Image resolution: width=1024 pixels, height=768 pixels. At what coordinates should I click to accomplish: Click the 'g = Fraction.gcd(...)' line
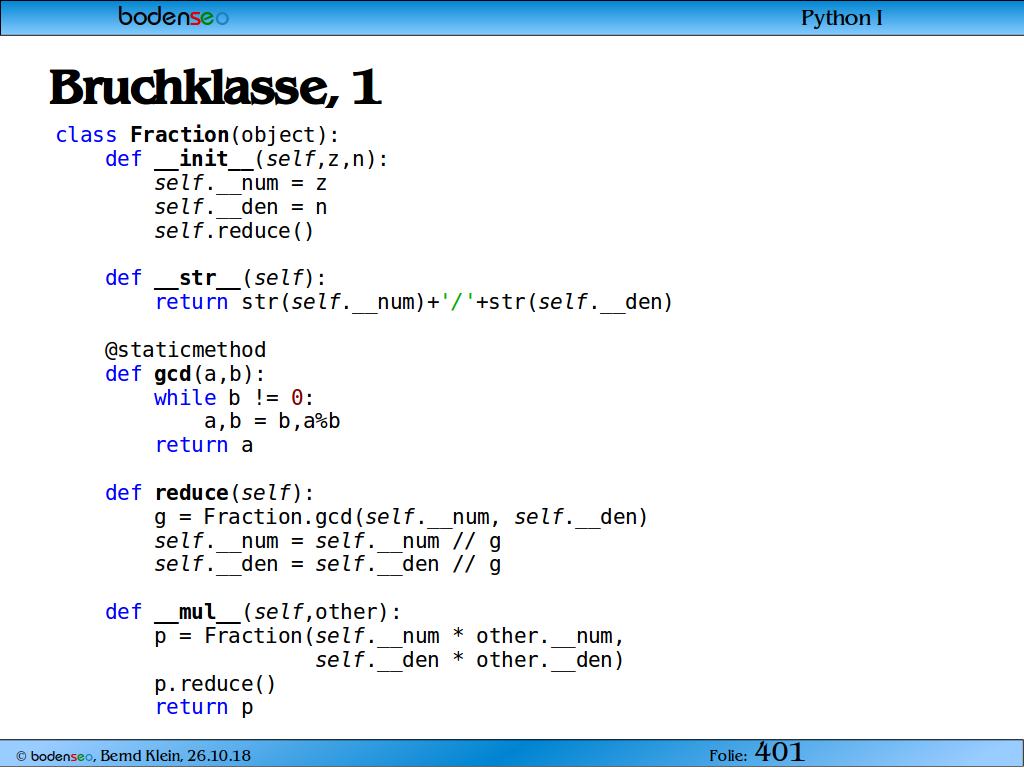(401, 517)
